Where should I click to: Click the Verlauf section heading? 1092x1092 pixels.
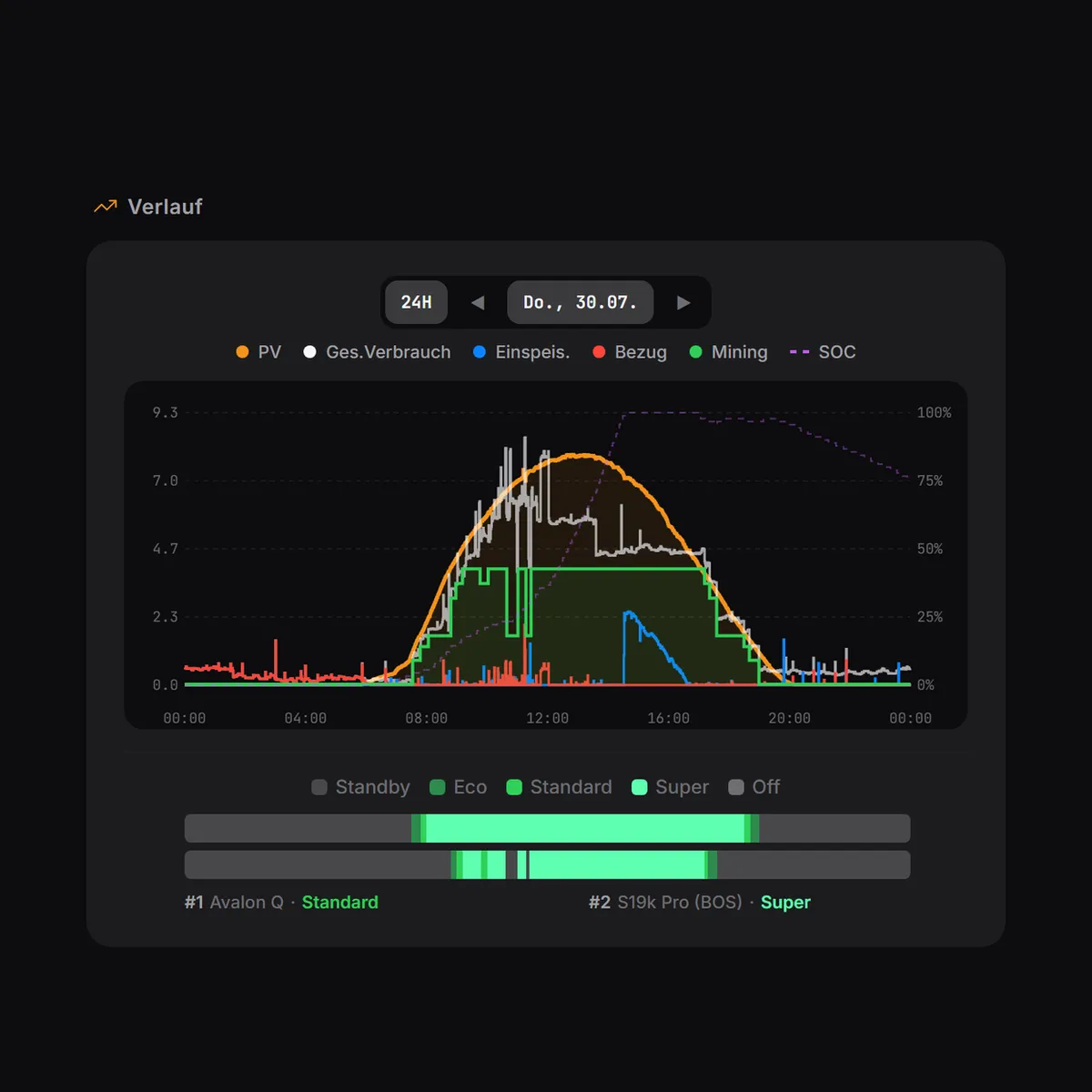pyautogui.click(x=165, y=207)
